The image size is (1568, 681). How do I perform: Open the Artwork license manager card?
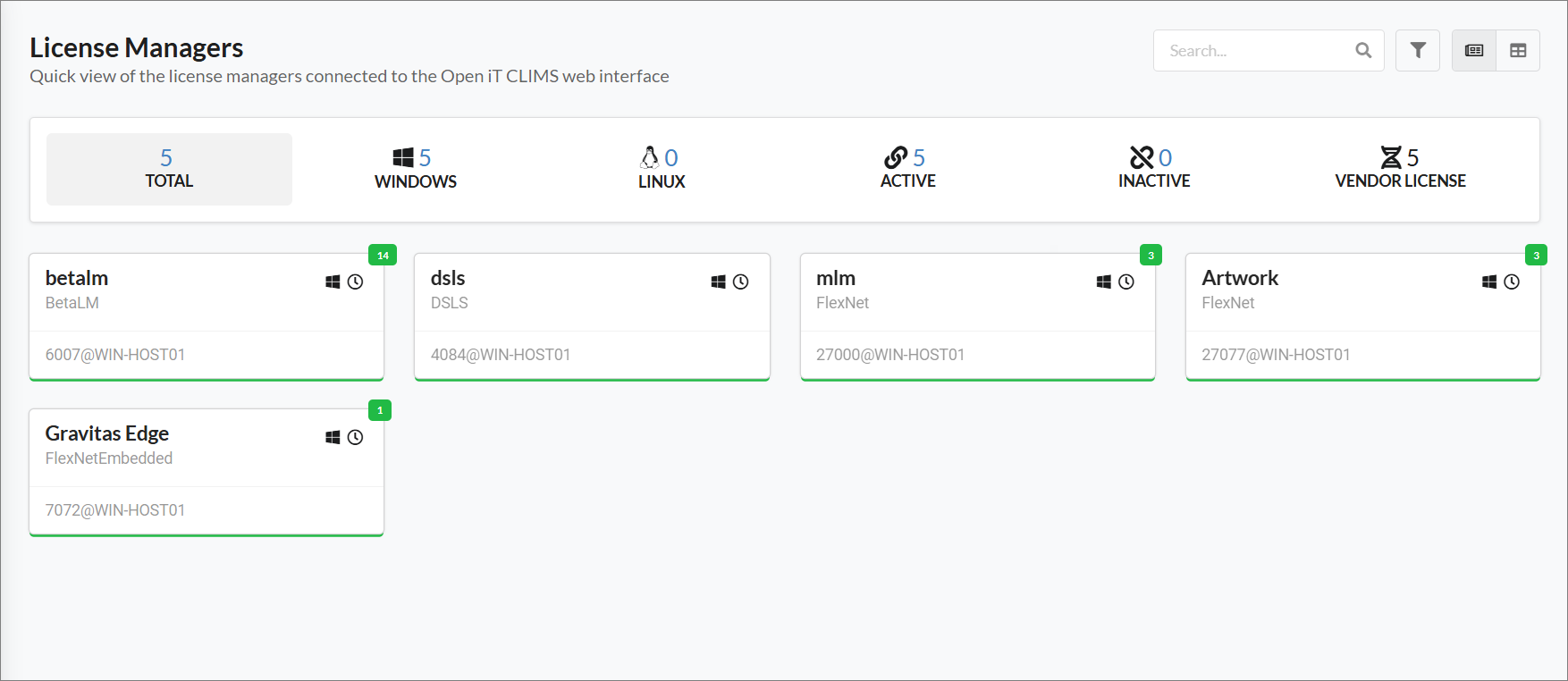pos(1363,316)
